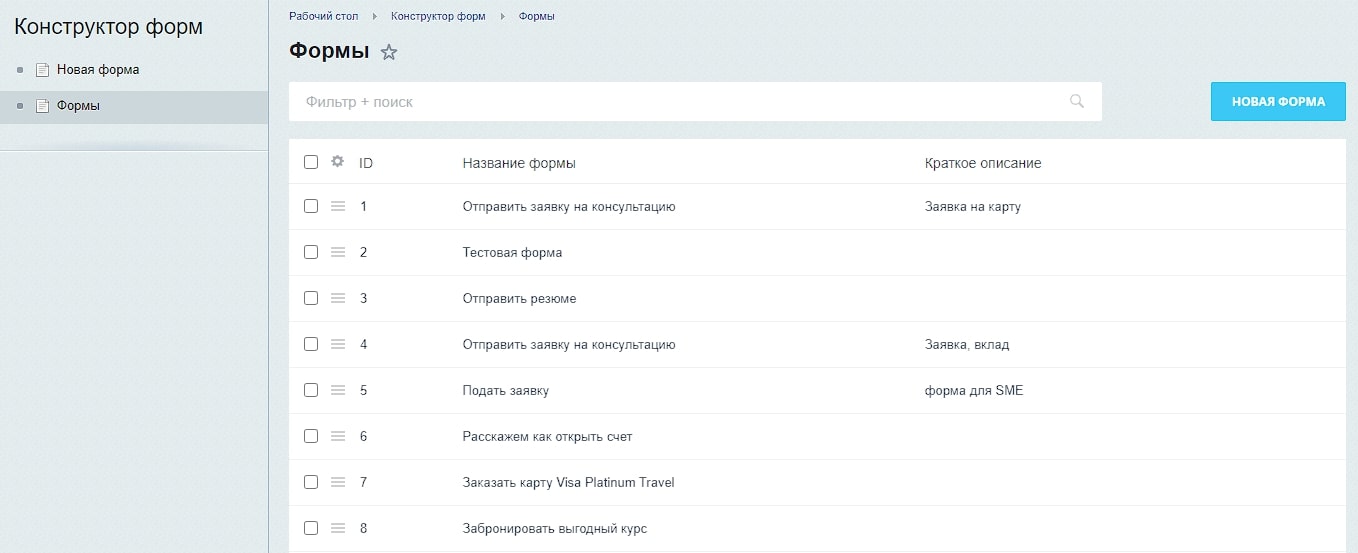Click the favorites star next to Формы

coord(389,52)
